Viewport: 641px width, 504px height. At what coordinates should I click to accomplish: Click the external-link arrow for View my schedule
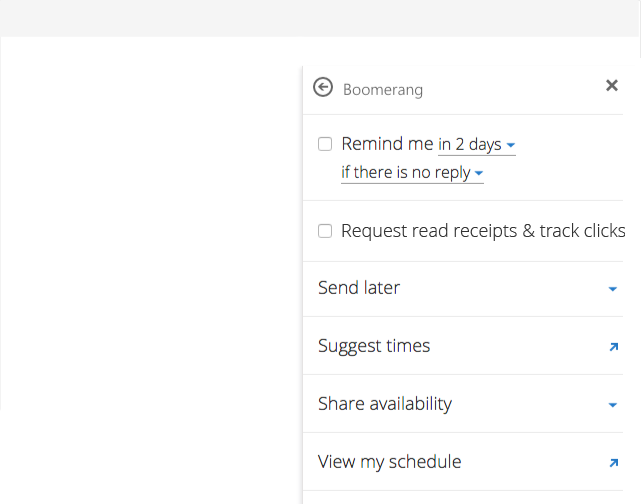[614, 463]
